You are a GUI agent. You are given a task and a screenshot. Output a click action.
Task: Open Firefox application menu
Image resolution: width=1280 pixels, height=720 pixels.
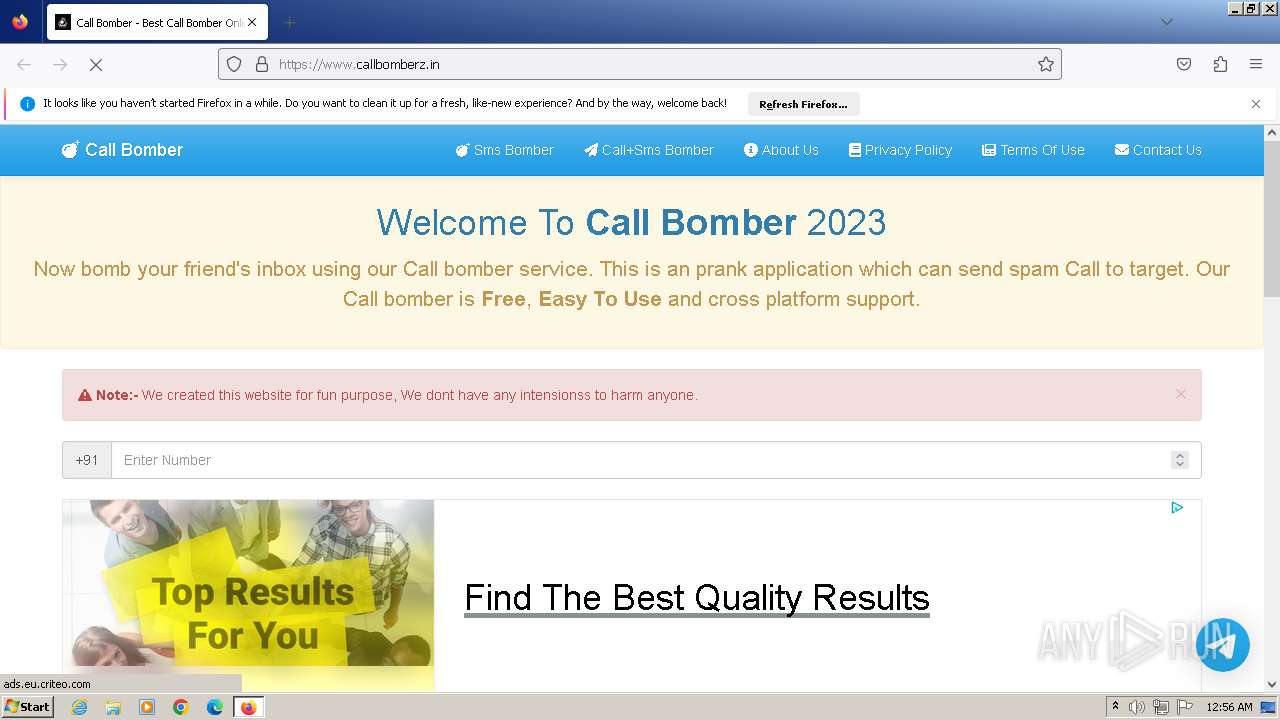pos(1256,64)
